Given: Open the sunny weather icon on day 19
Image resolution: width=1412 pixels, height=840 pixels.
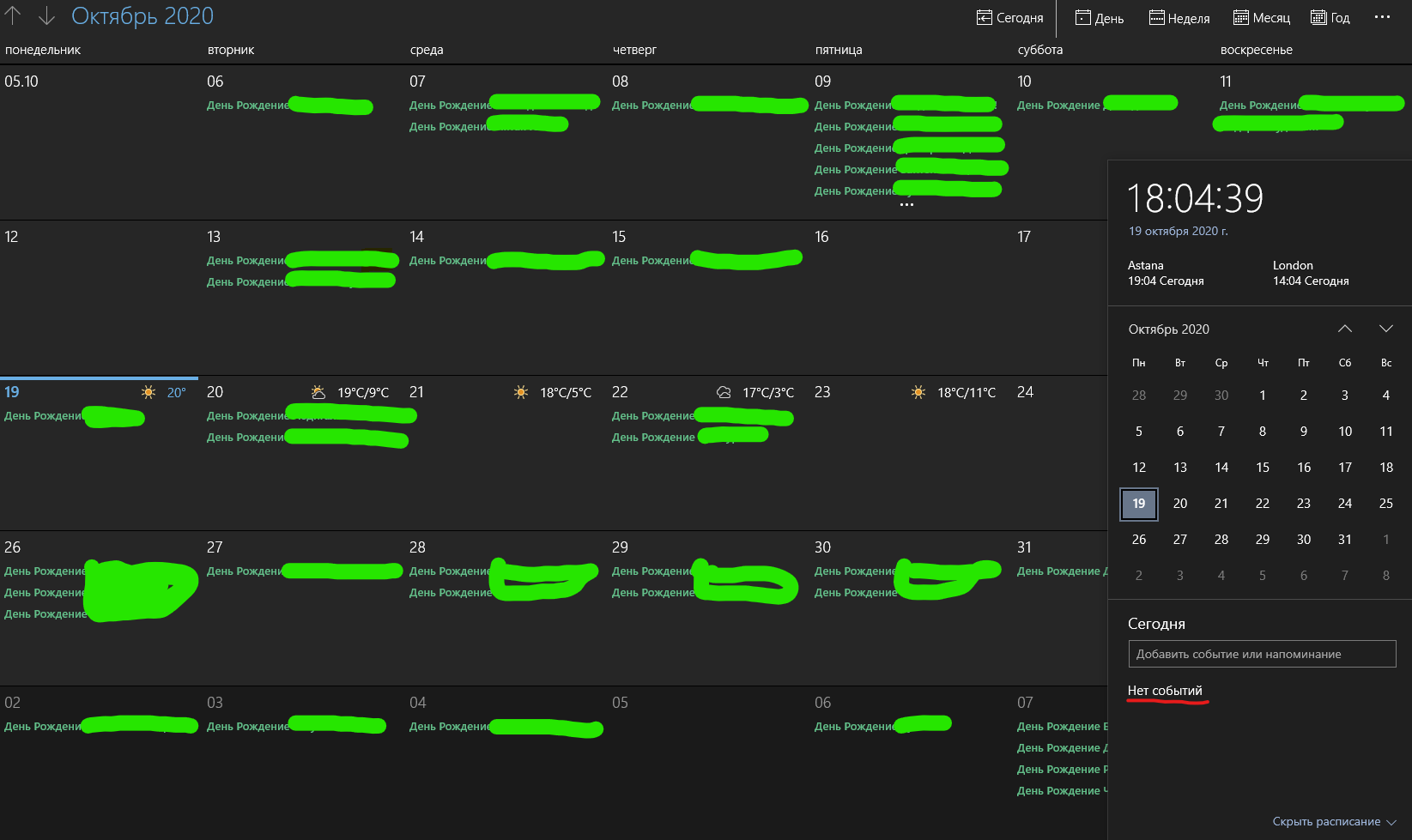Looking at the screenshot, I should 148,392.
